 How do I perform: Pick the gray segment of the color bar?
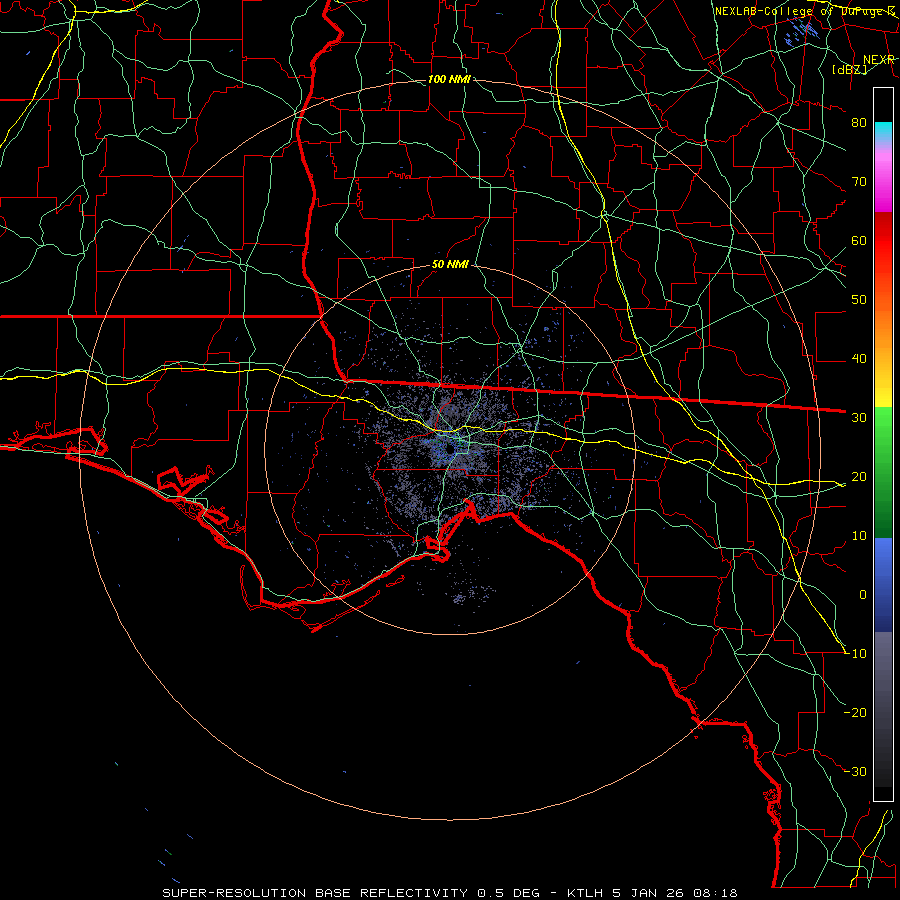click(x=883, y=709)
